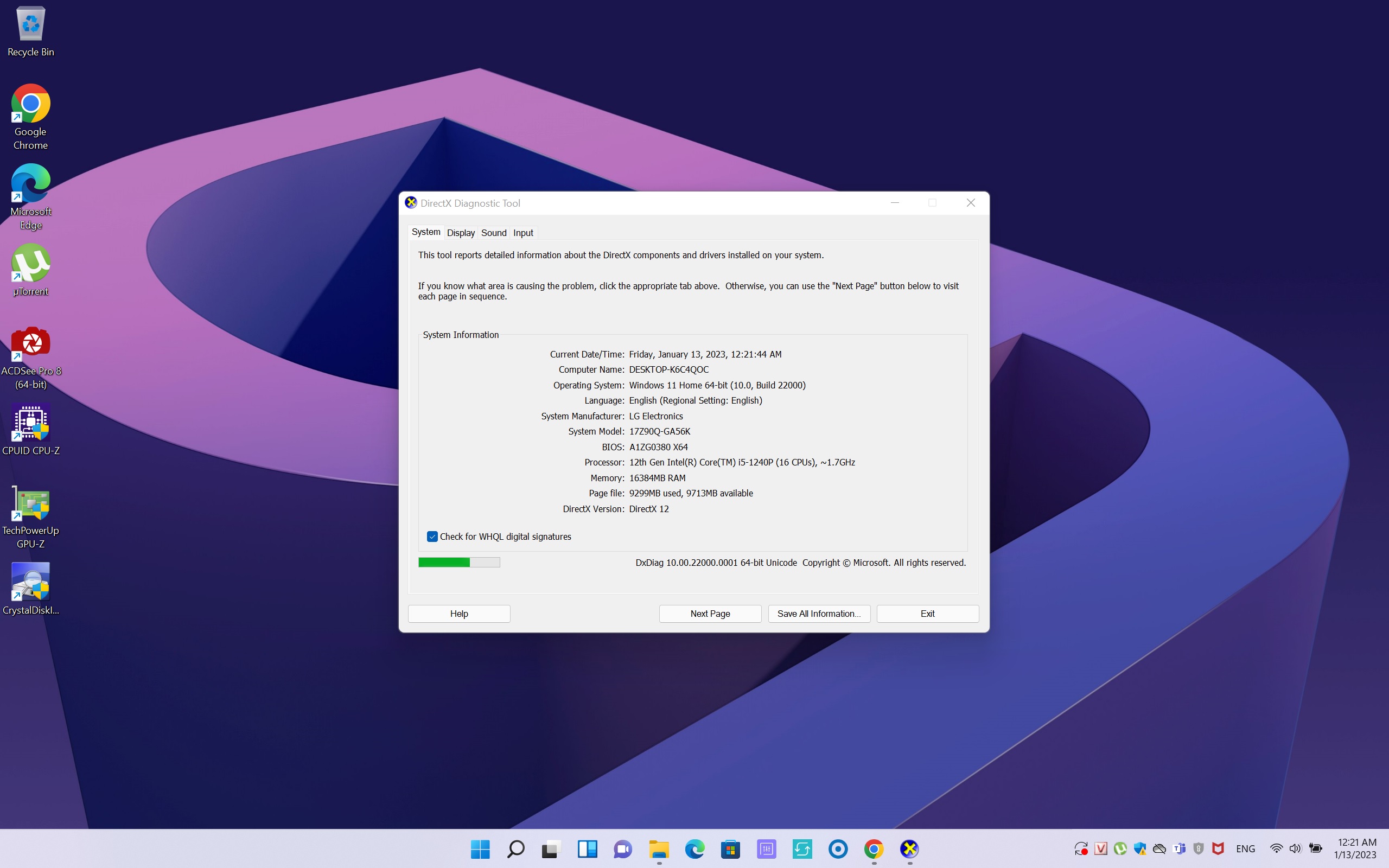The image size is (1389, 868).
Task: Click the red McAfee shield tray icon
Action: 1218,848
